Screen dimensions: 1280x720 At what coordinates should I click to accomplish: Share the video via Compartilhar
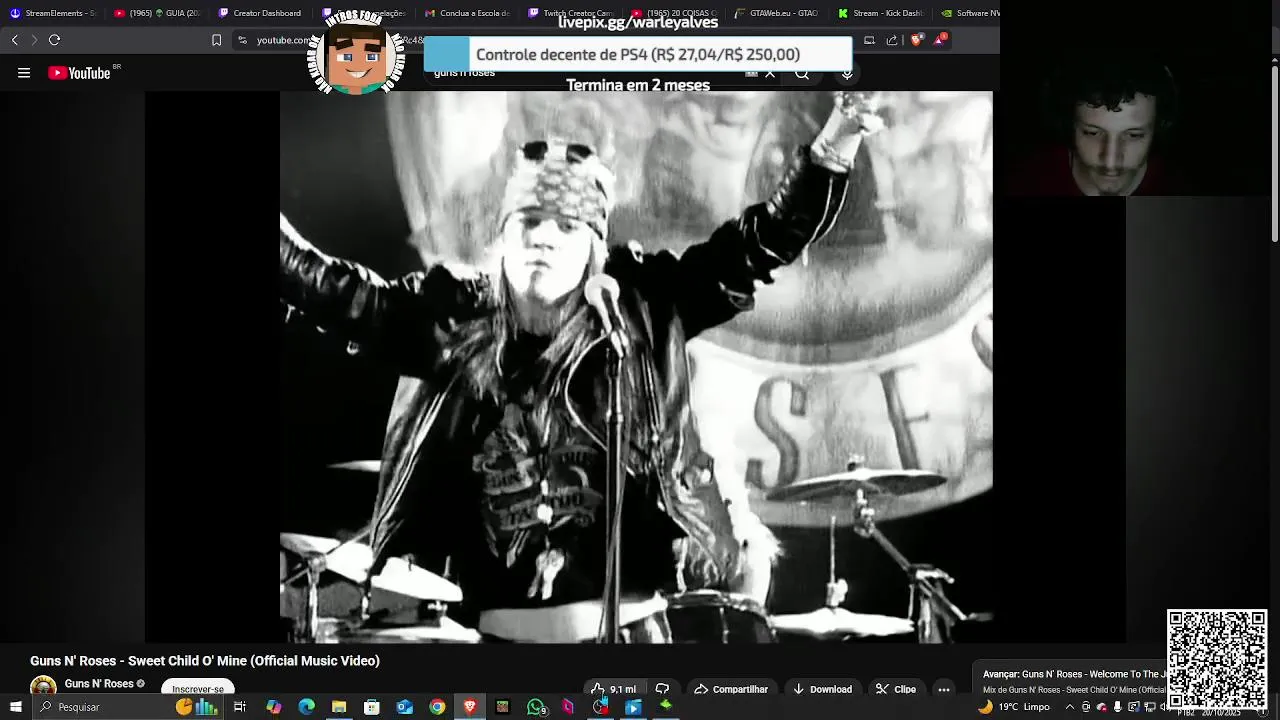pyautogui.click(x=731, y=689)
